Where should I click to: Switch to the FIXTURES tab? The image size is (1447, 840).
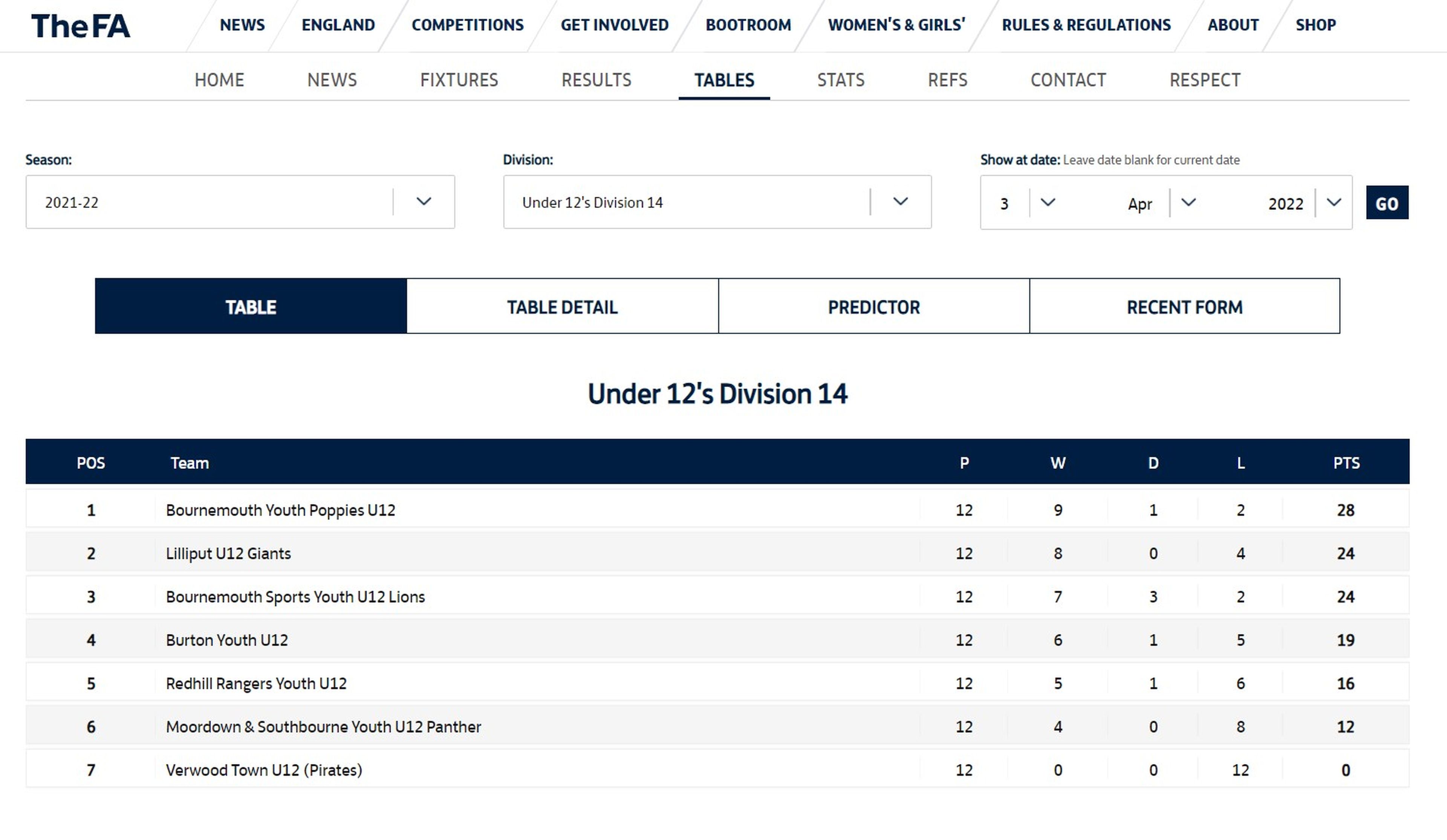click(x=459, y=80)
